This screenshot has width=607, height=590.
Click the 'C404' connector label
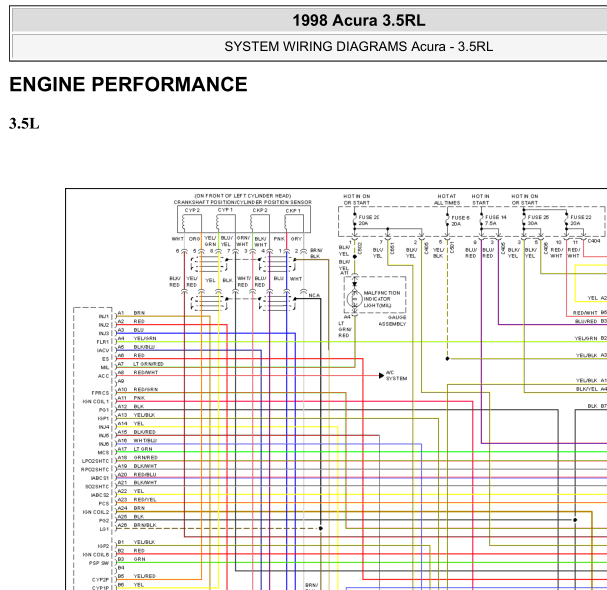594,241
